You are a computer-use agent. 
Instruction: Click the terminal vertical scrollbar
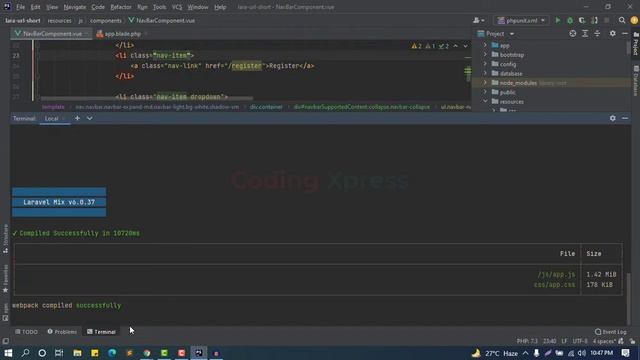pyautogui.click(x=629, y=298)
